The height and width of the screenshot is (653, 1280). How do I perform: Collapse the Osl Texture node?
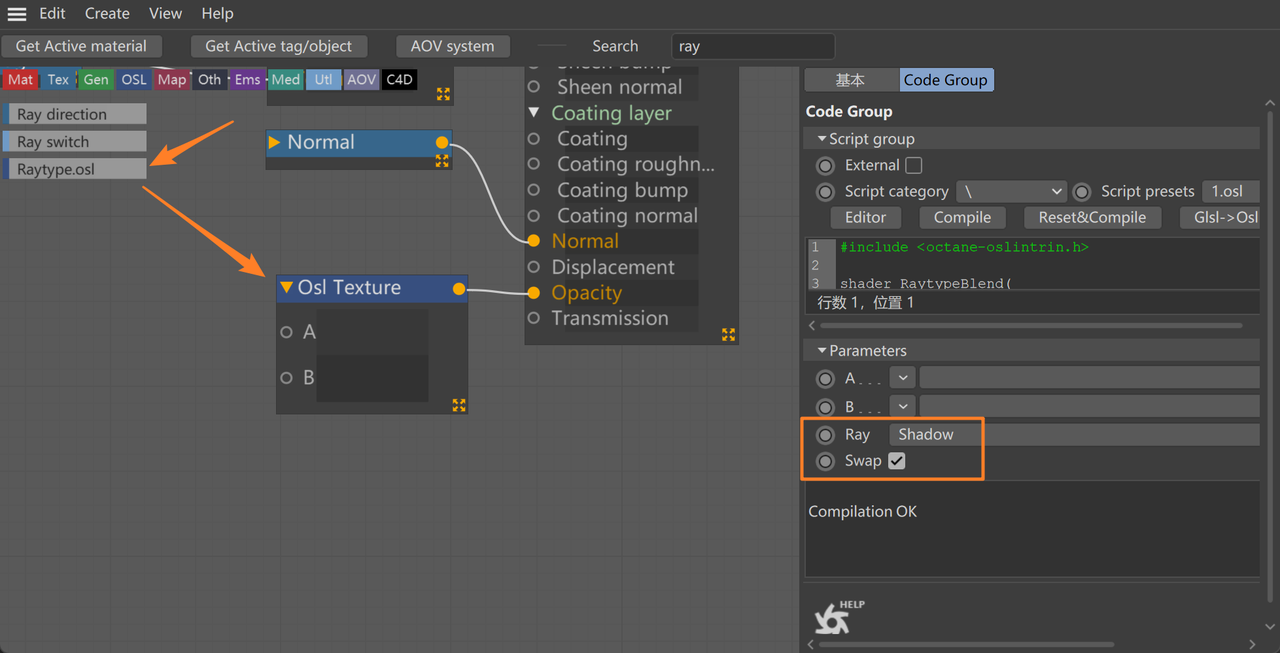pos(287,288)
